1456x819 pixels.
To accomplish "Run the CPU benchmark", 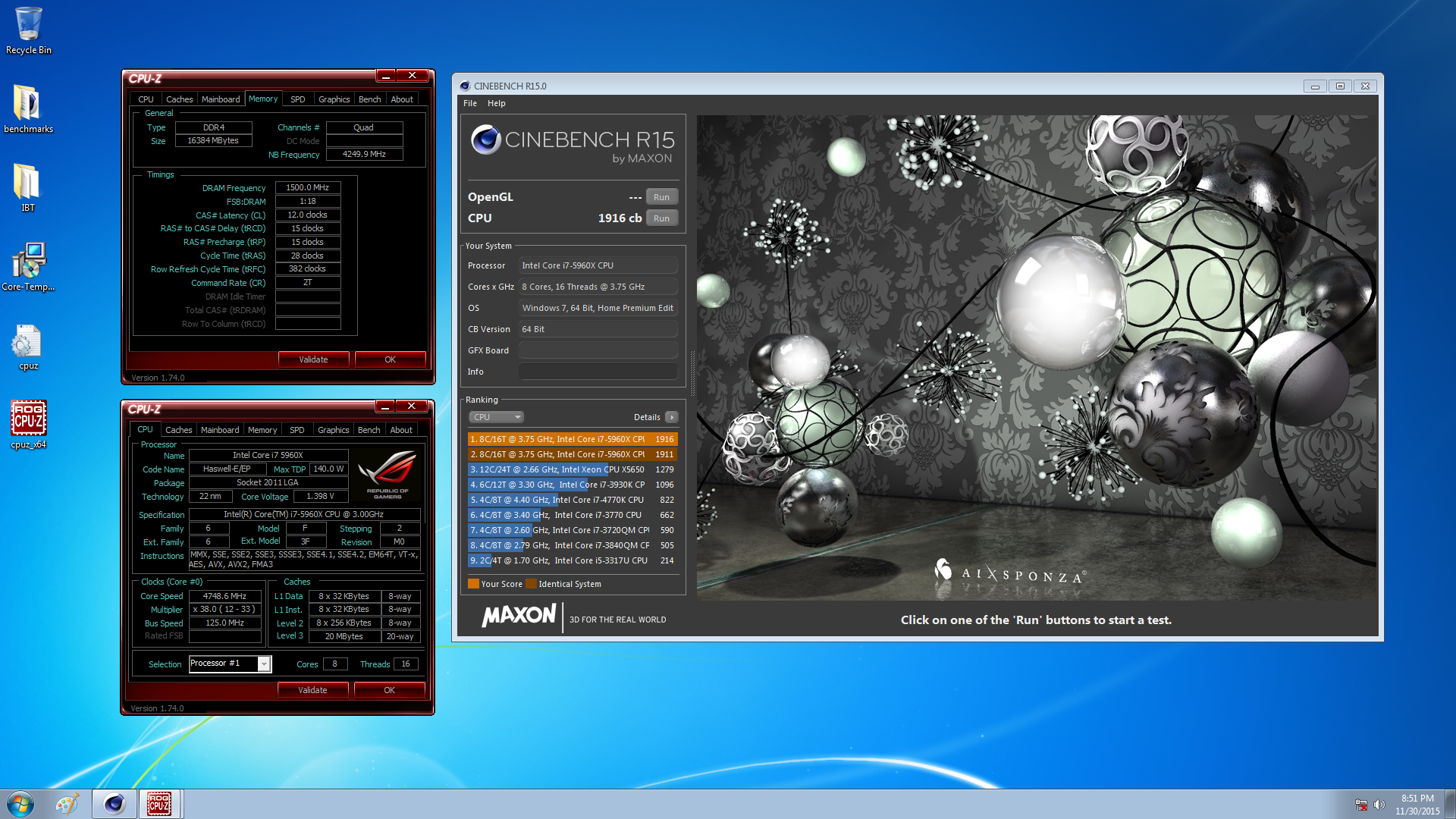I will tap(661, 218).
